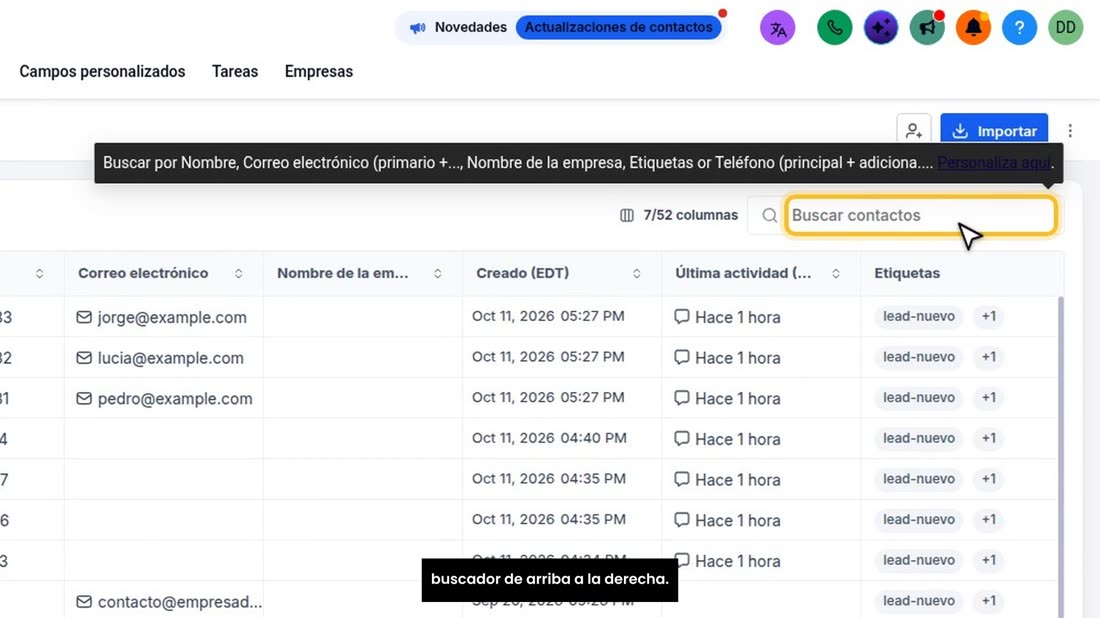The width and height of the screenshot is (1100, 618).
Task: Expand +1 tags in lucia@example.com row
Action: tap(988, 357)
